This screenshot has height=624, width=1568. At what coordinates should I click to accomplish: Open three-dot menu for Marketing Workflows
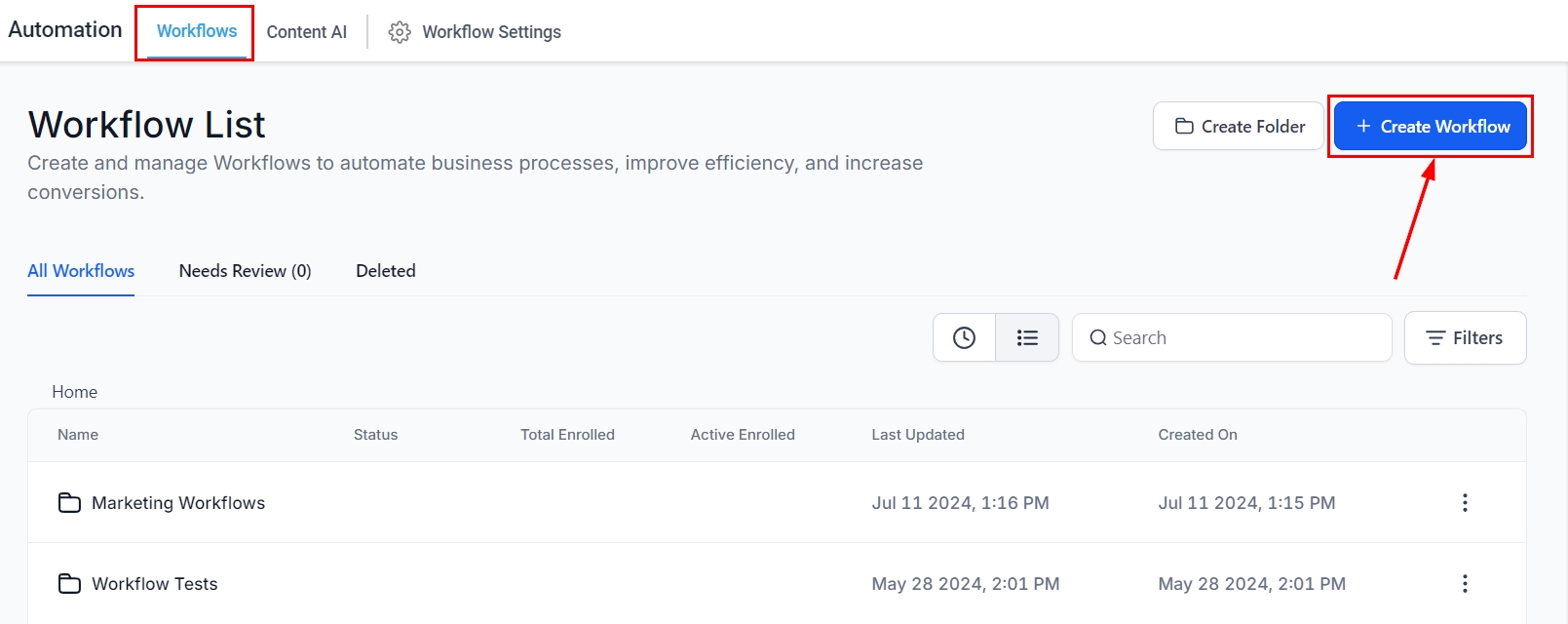(1464, 503)
